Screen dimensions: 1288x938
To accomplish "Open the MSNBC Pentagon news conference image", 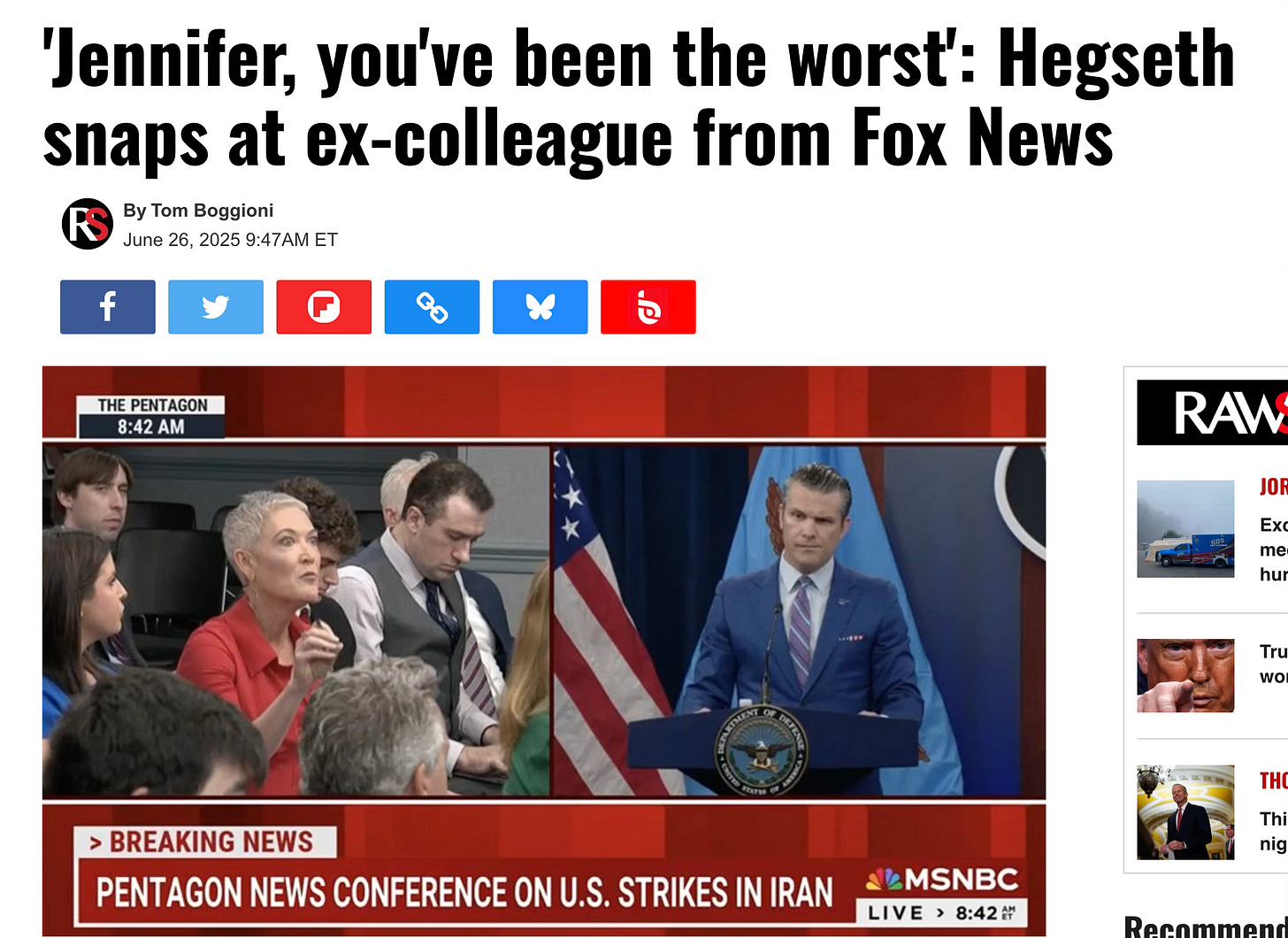I will point(544,651).
